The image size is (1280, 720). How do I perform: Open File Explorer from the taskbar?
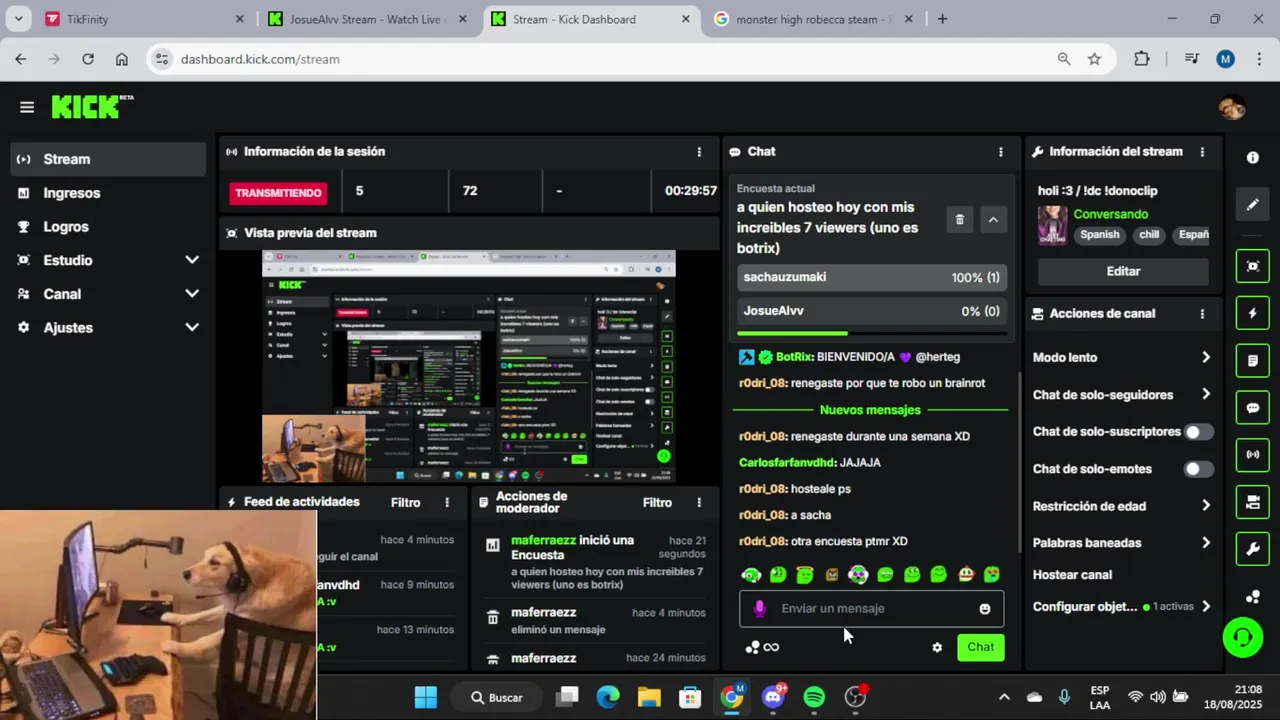point(649,697)
